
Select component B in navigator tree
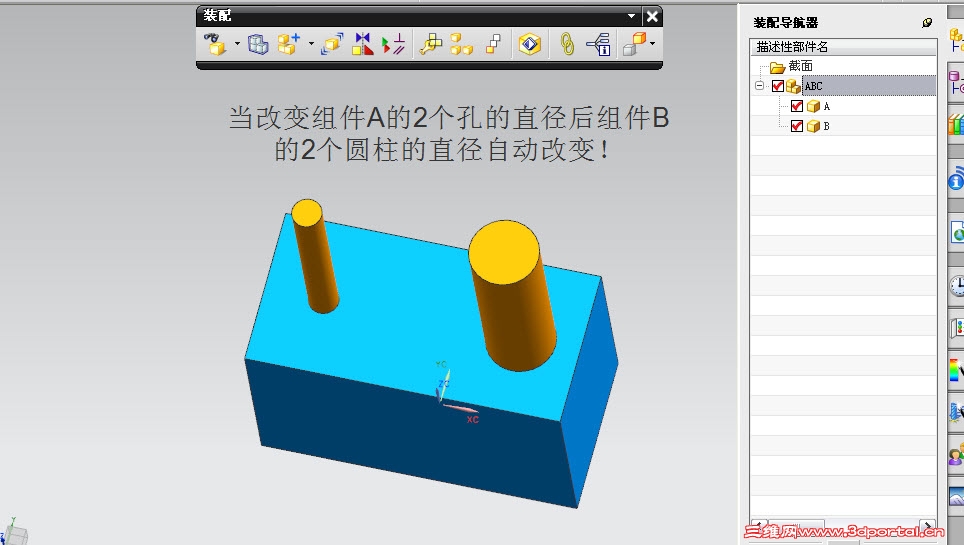(x=826, y=126)
